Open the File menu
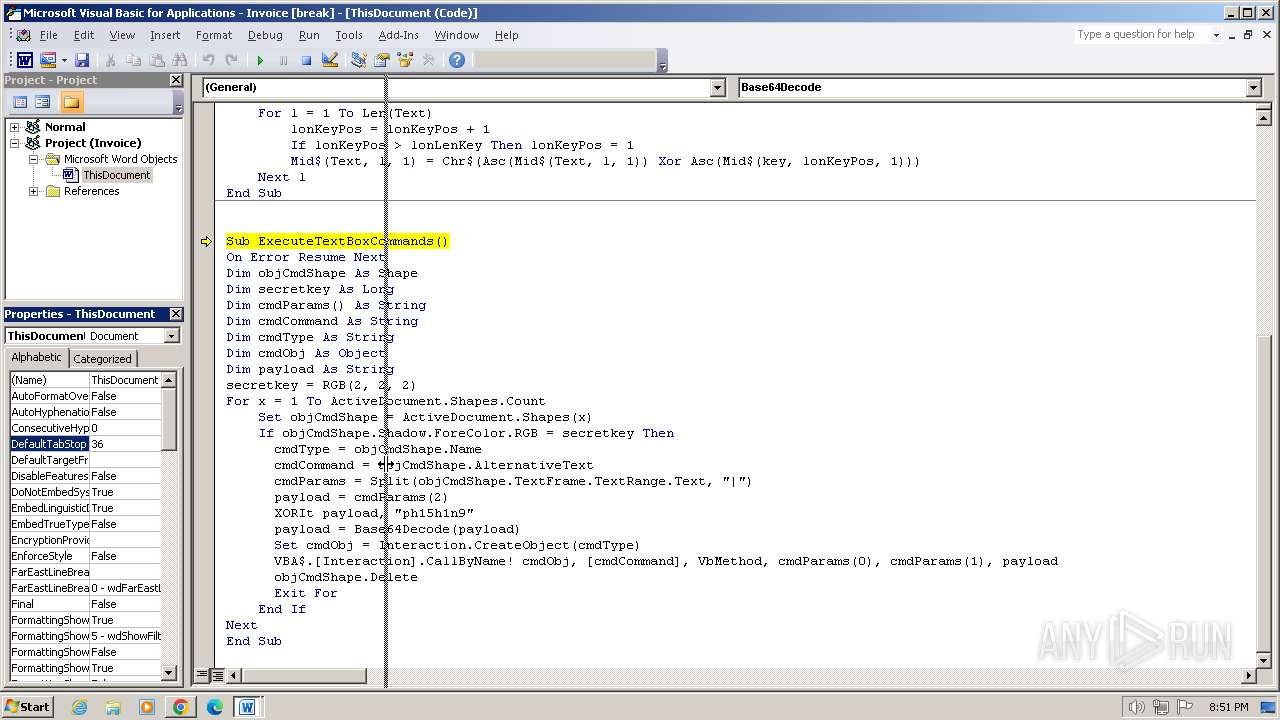1280x720 pixels. [48, 35]
